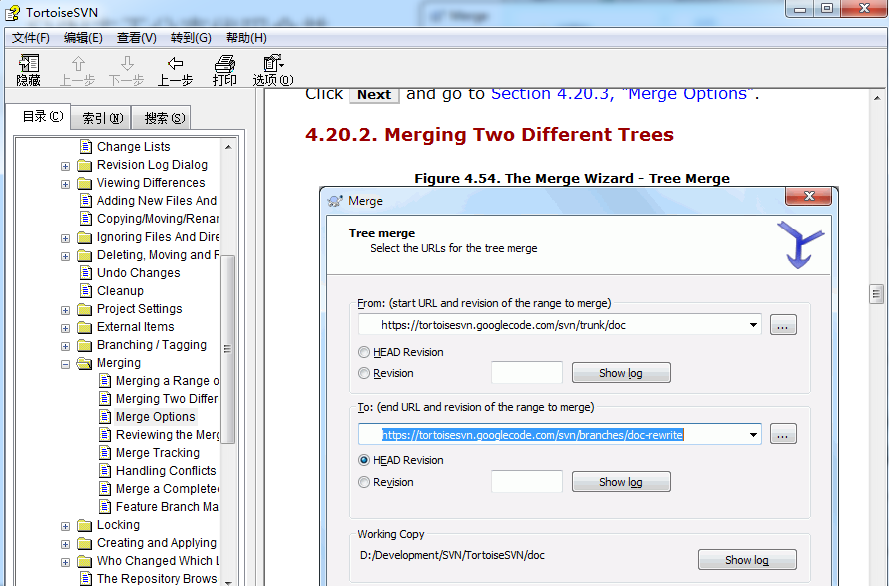This screenshot has width=889, height=586.
Task: Open the Who Changed Which Line item
Action: [x=158, y=561]
